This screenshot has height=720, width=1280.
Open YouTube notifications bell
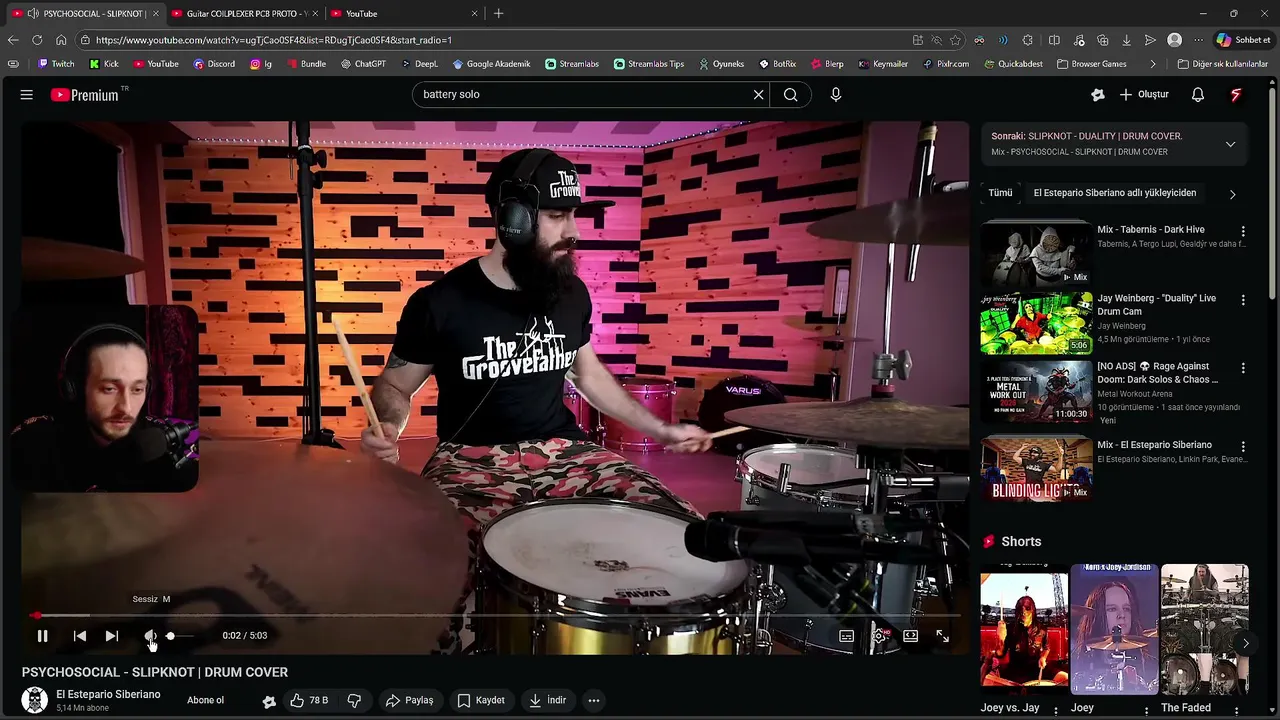click(1198, 95)
